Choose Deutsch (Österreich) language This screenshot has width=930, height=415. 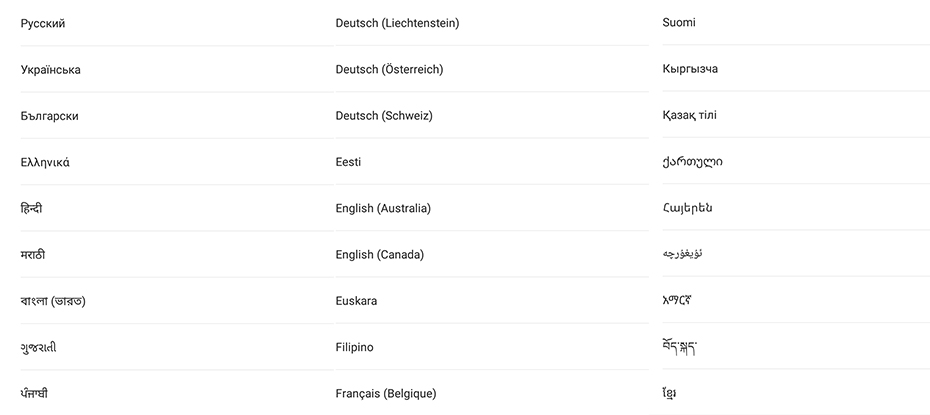click(x=389, y=70)
